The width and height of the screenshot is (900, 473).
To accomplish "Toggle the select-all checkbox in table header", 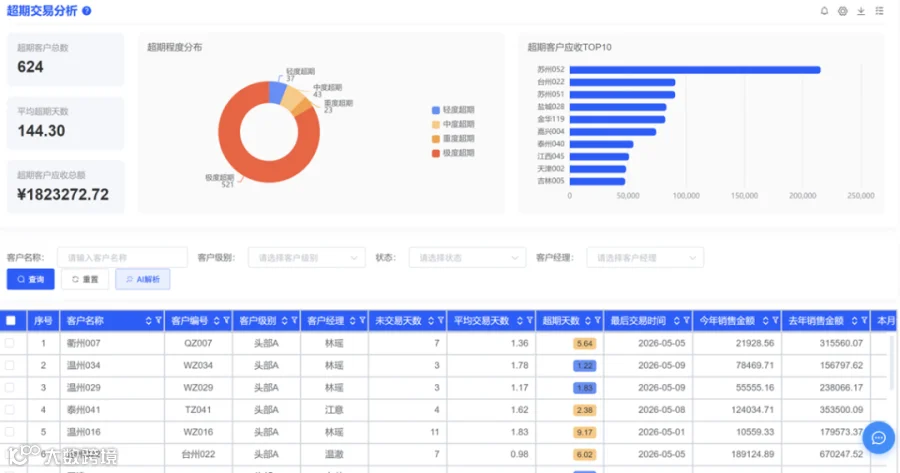I will point(11,320).
